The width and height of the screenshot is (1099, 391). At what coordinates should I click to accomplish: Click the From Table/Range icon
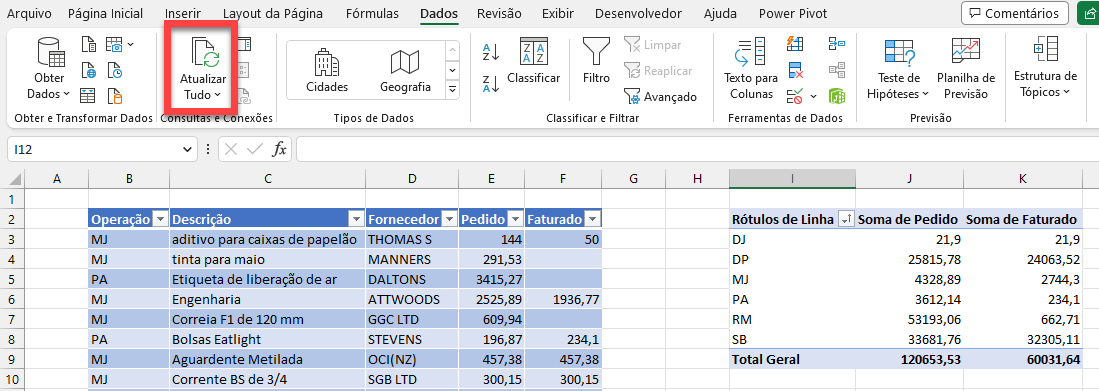point(88,95)
